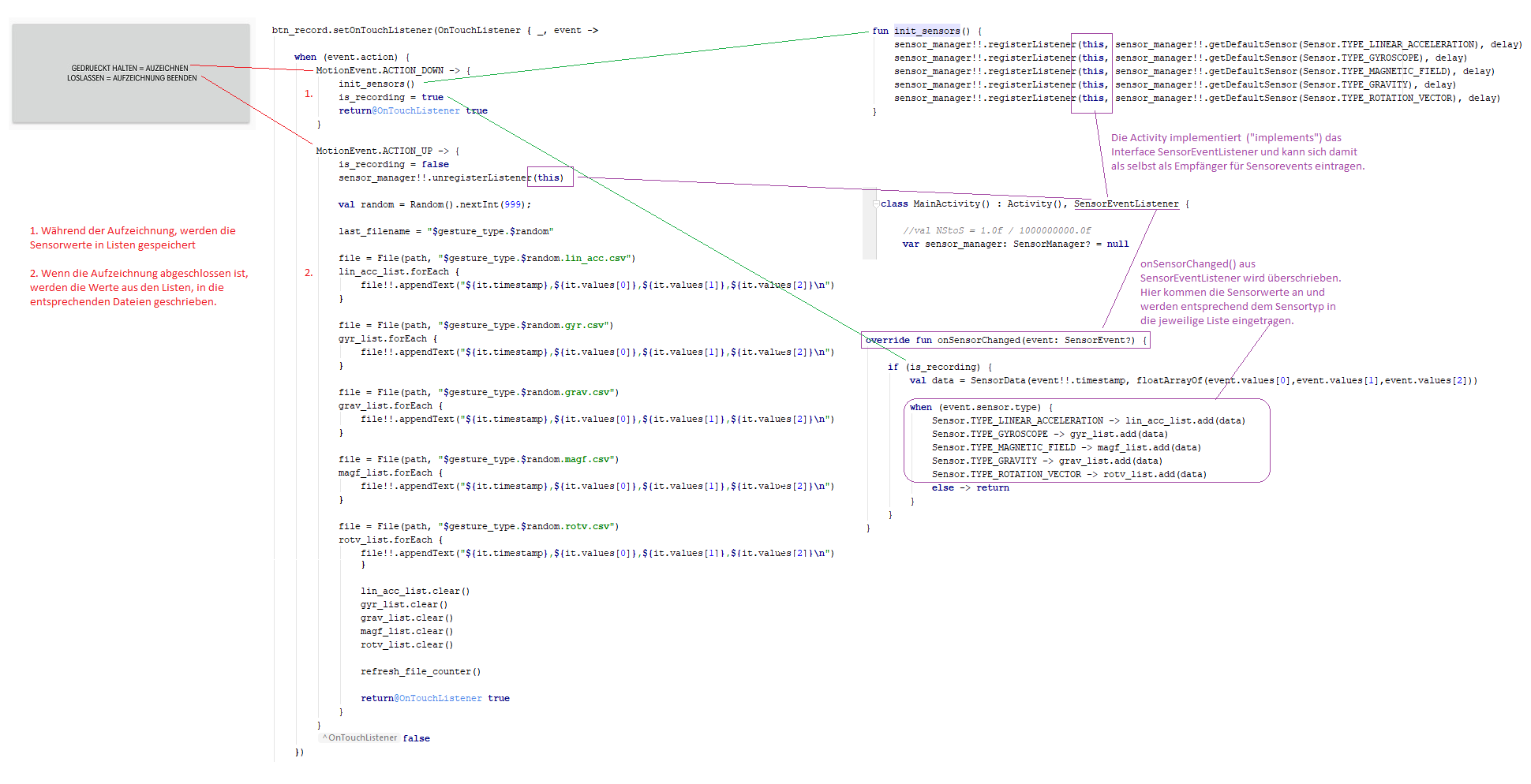Click the sensor_manager!!.unregisterListener(this) line
The height and width of the screenshot is (784, 1531).
(x=451, y=178)
